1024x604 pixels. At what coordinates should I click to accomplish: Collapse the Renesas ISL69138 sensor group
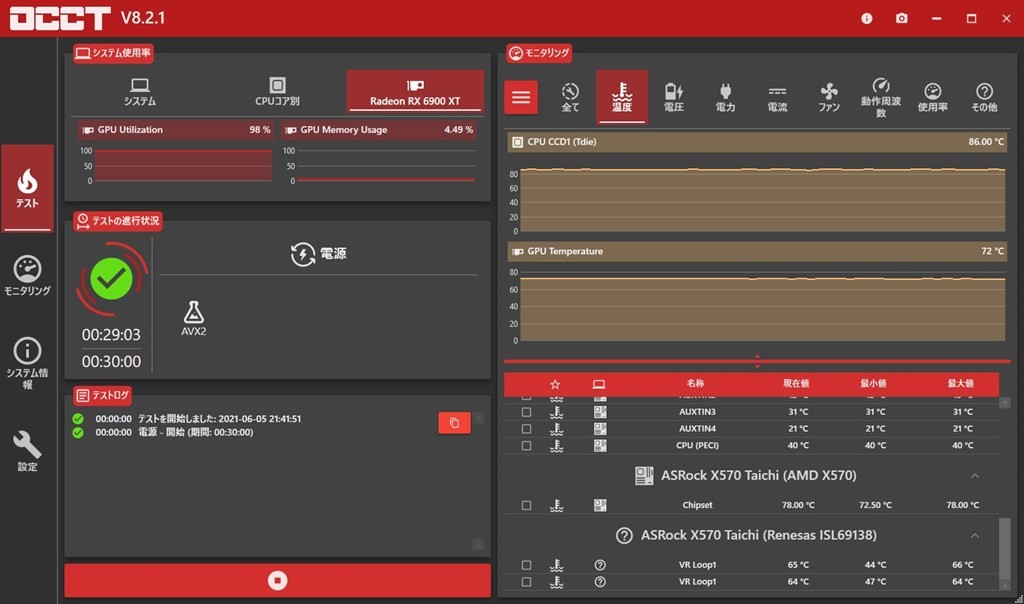[x=975, y=535]
